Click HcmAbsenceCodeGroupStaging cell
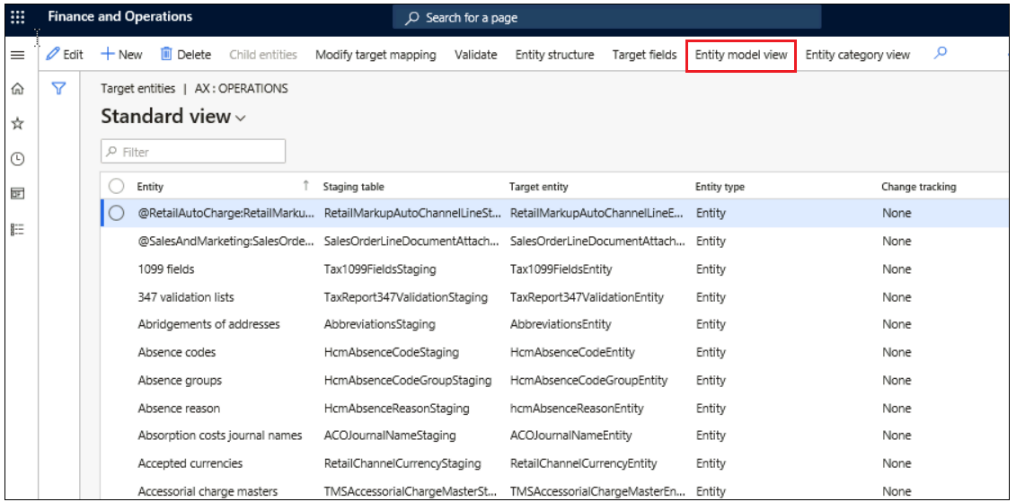The height and width of the screenshot is (502, 1016). tap(408, 381)
